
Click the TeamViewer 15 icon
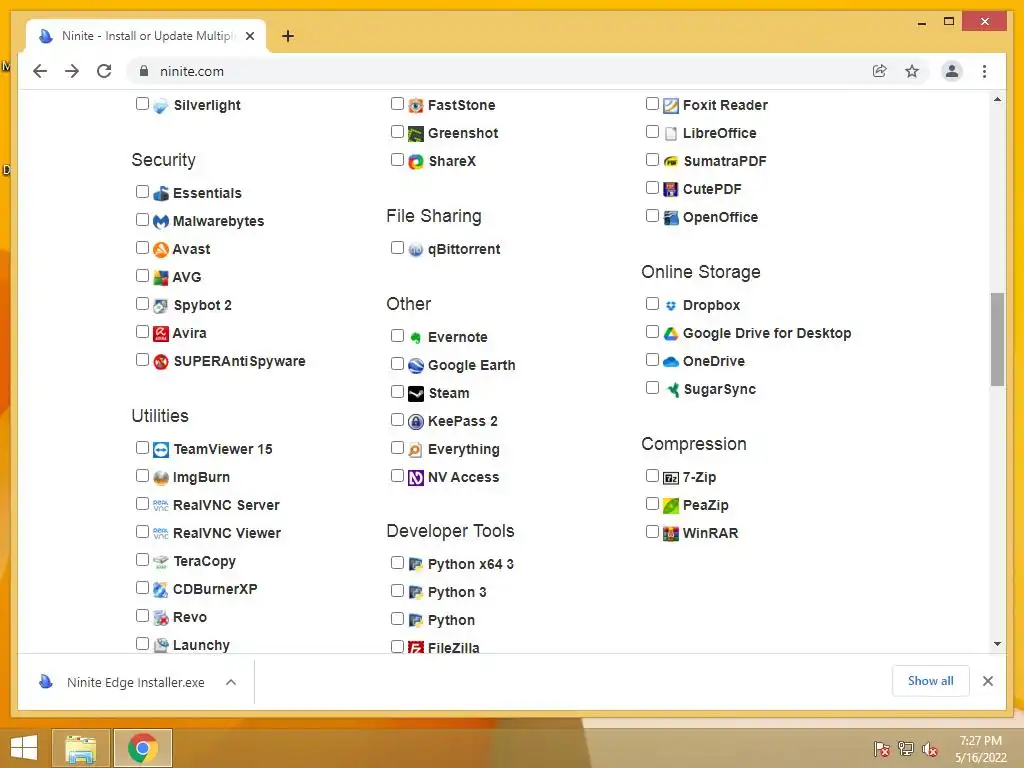[161, 450]
